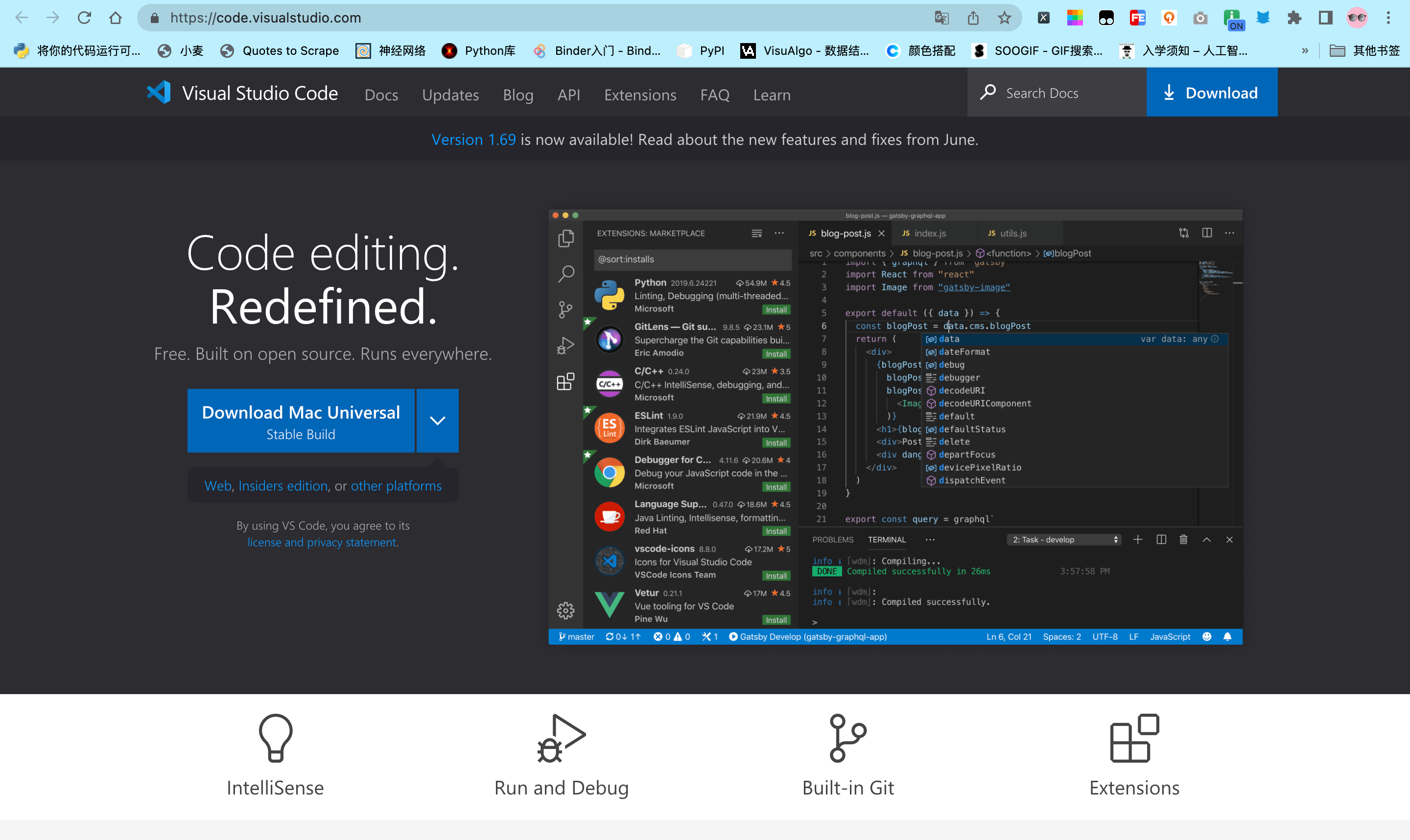The height and width of the screenshot is (840, 1410).
Task: Open the translate page icon
Action: click(x=942, y=18)
